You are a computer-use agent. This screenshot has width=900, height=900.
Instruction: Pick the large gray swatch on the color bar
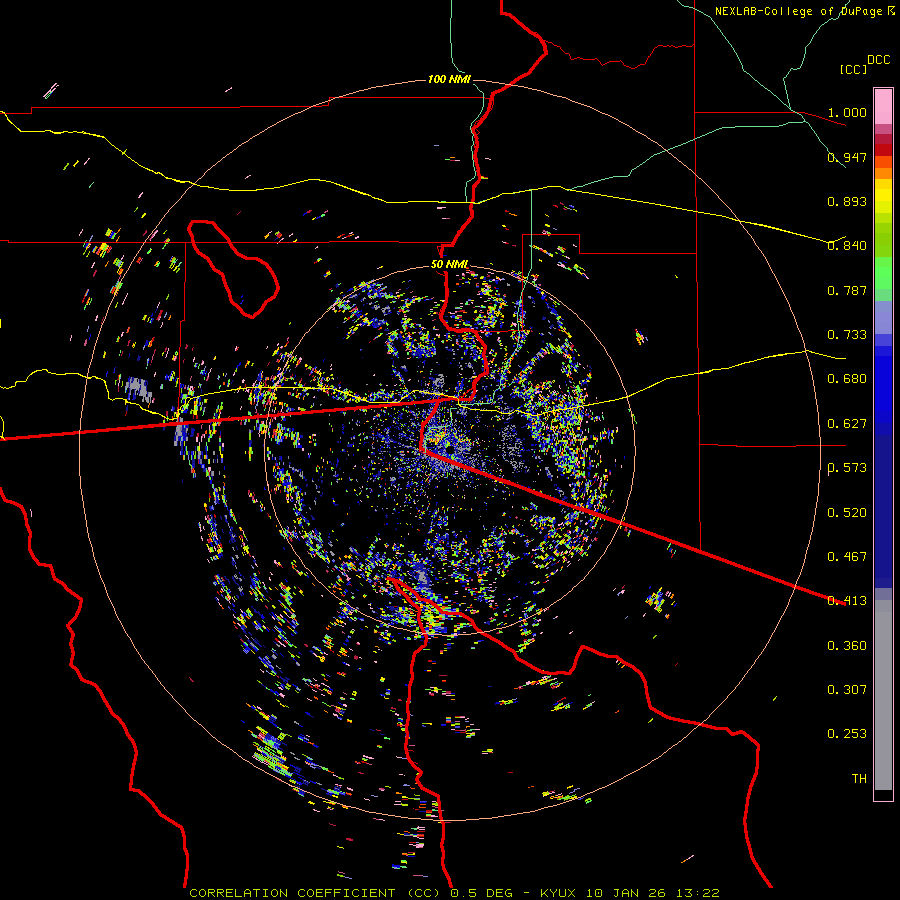click(x=883, y=695)
